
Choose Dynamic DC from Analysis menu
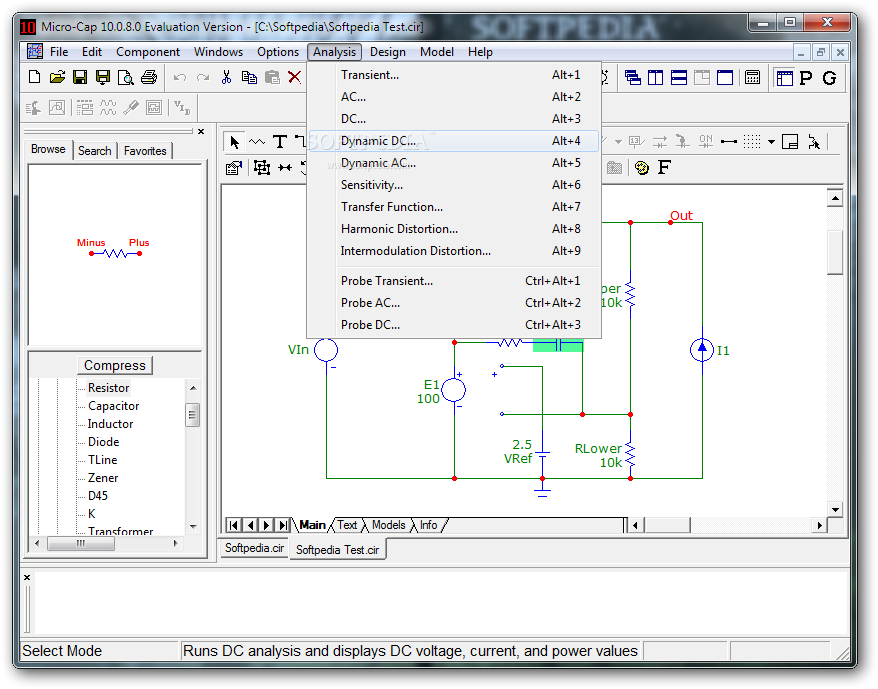454,141
